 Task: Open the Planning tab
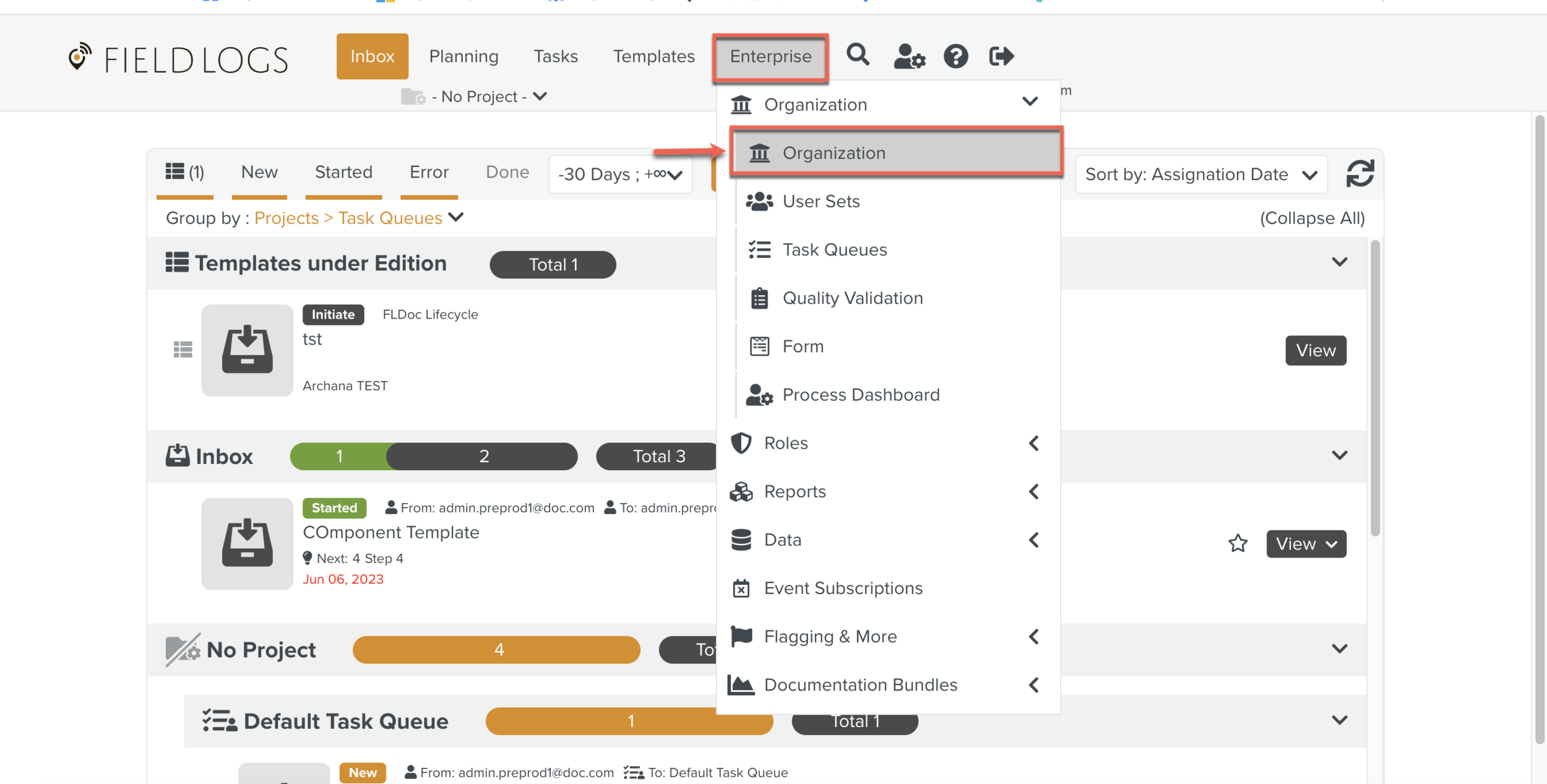click(x=463, y=56)
